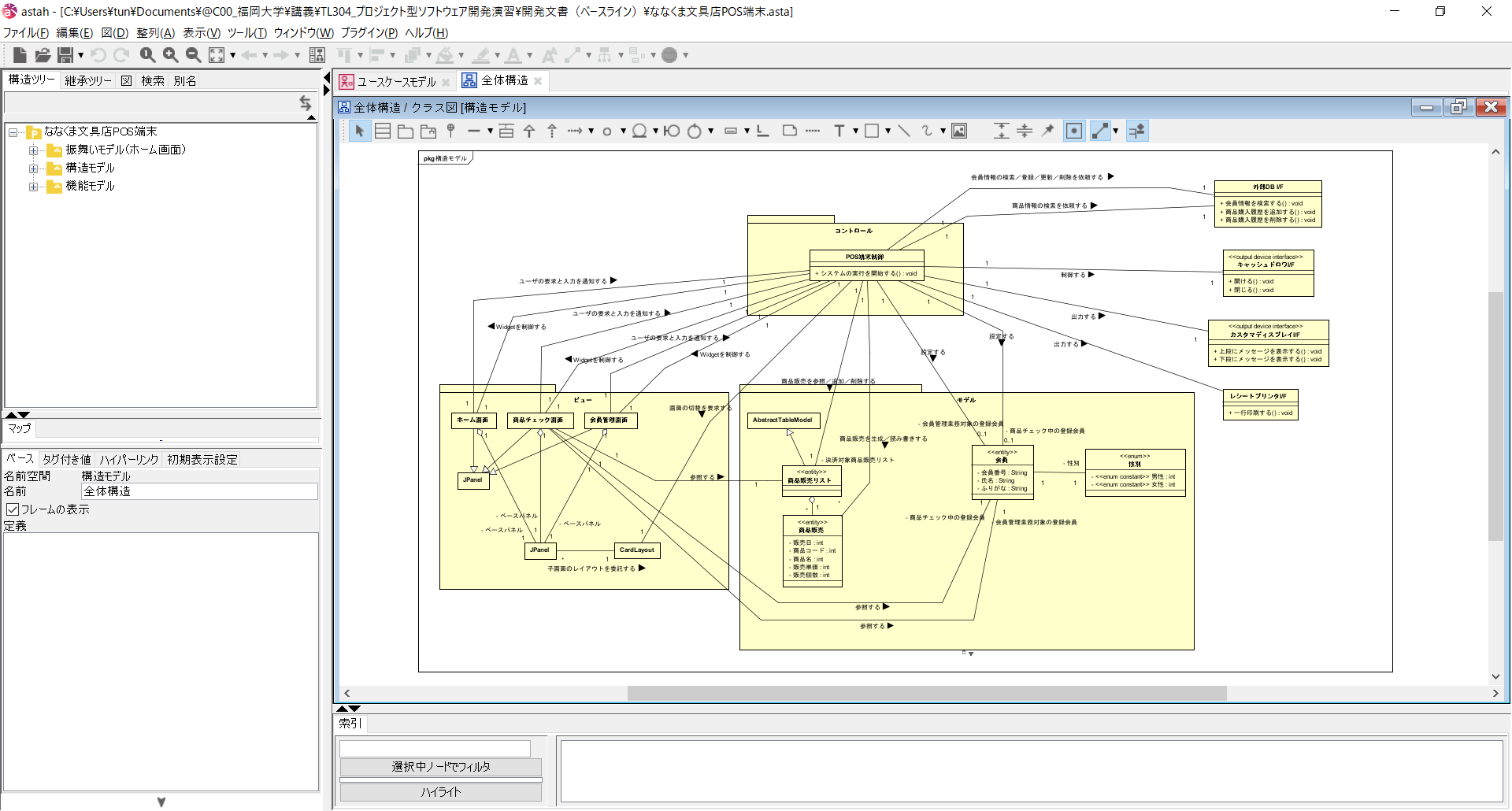This screenshot has width=1512, height=811.
Task: Open the ツール(T) menu
Action: [x=247, y=32]
